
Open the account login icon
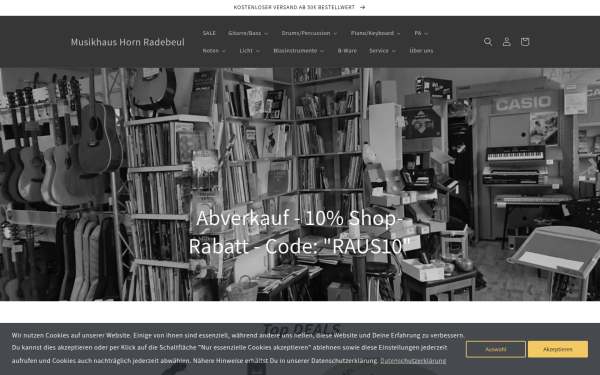[506, 42]
